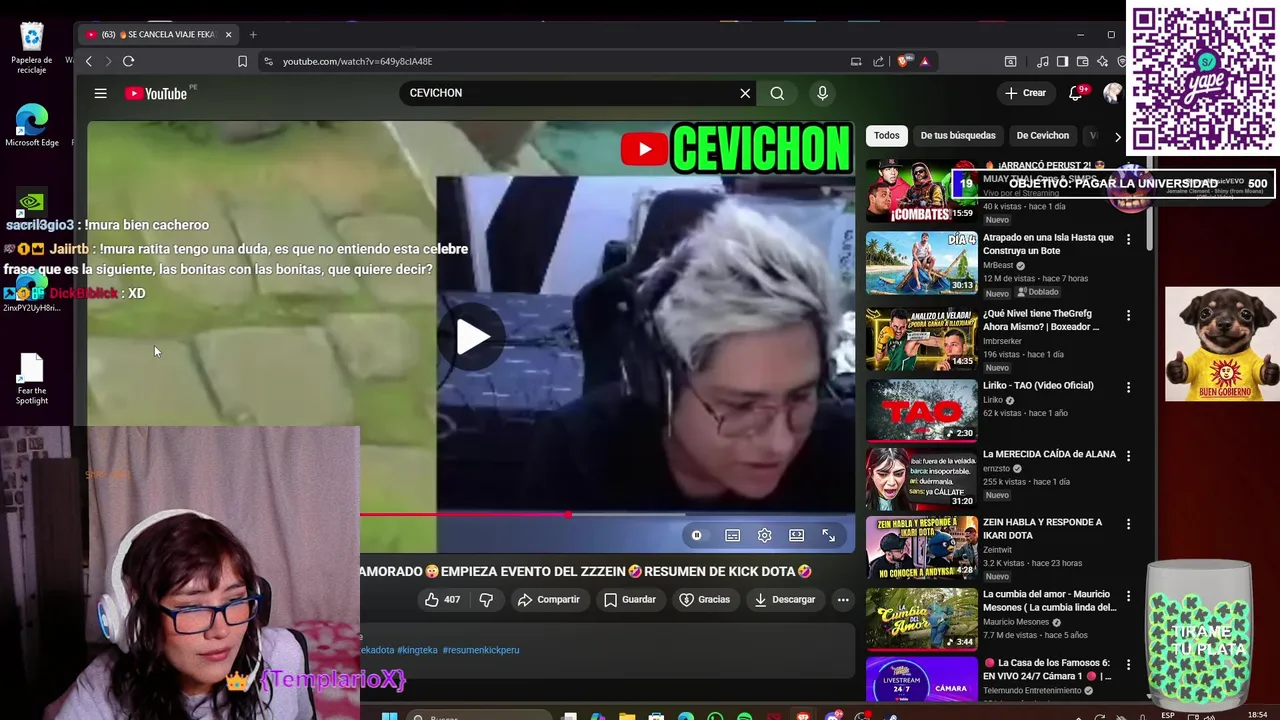Open Liriko - TAO (Video Oficial) title
Image resolution: width=1280 pixels, height=720 pixels.
(1038, 386)
